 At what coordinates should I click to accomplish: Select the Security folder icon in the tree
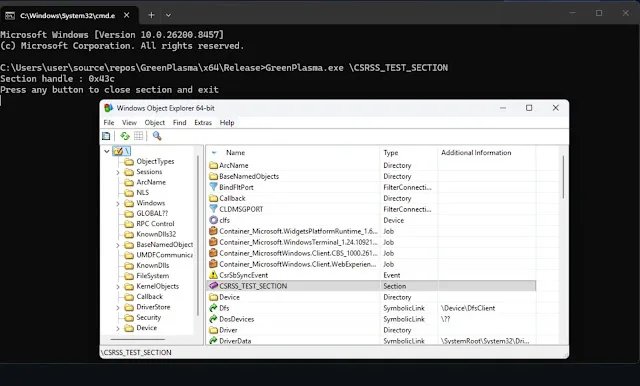pos(129,317)
